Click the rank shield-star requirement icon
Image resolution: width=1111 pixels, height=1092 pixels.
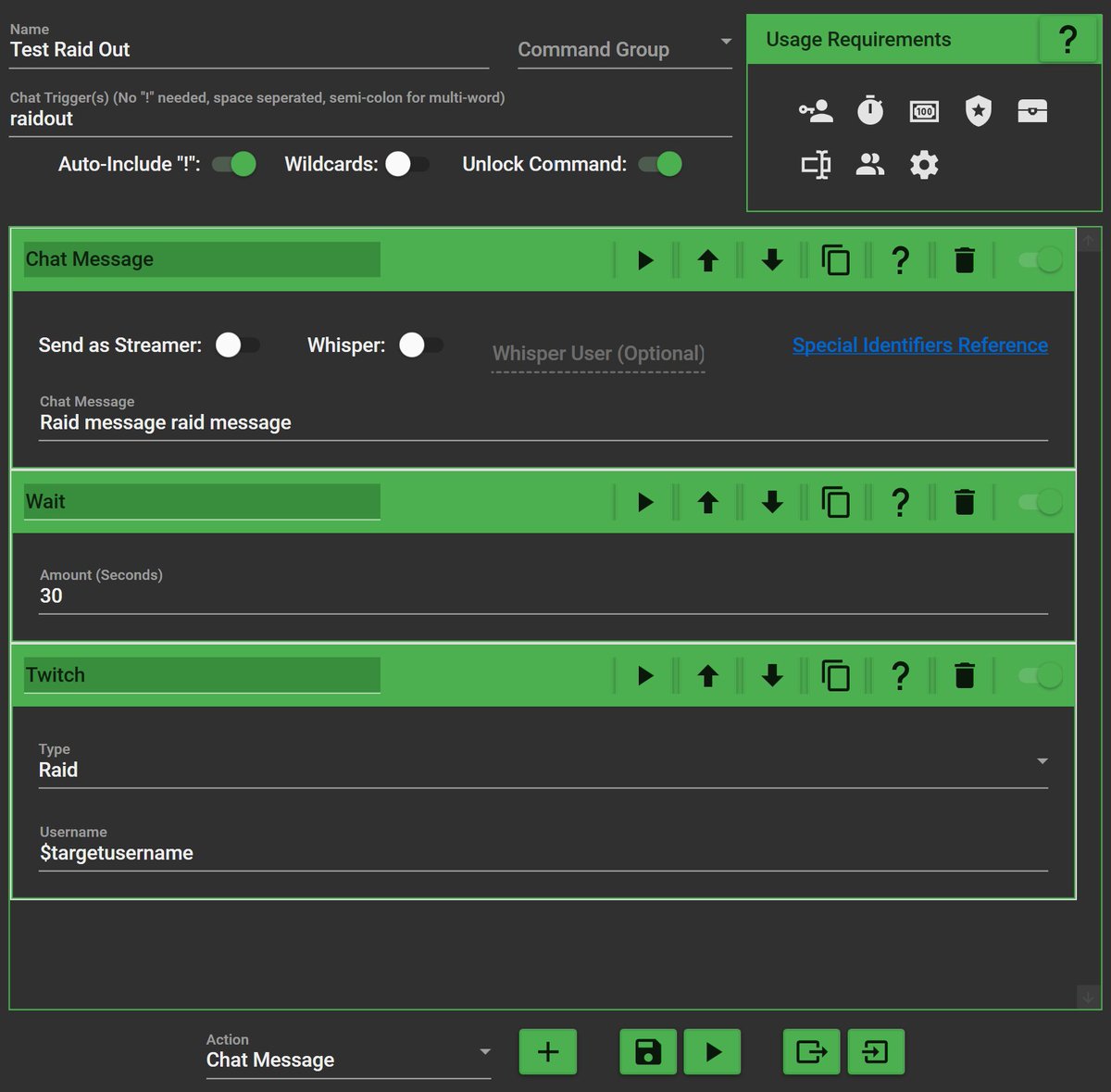pos(978,111)
